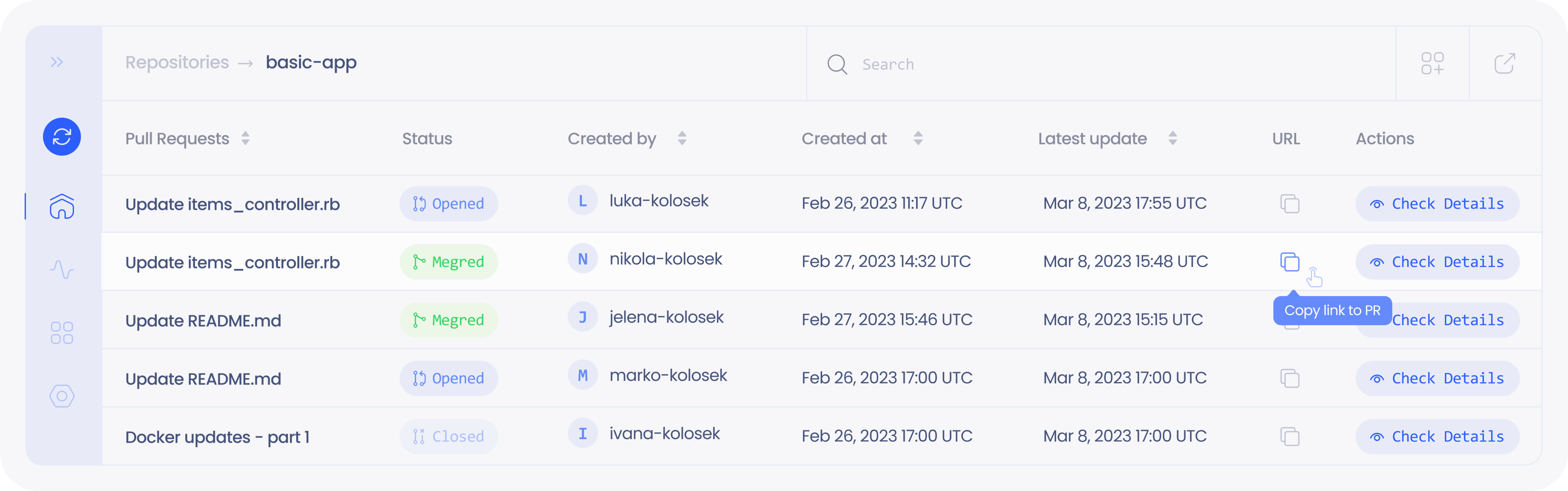This screenshot has height=491, width=1568.
Task: Click the external link share icon
Action: (1505, 63)
